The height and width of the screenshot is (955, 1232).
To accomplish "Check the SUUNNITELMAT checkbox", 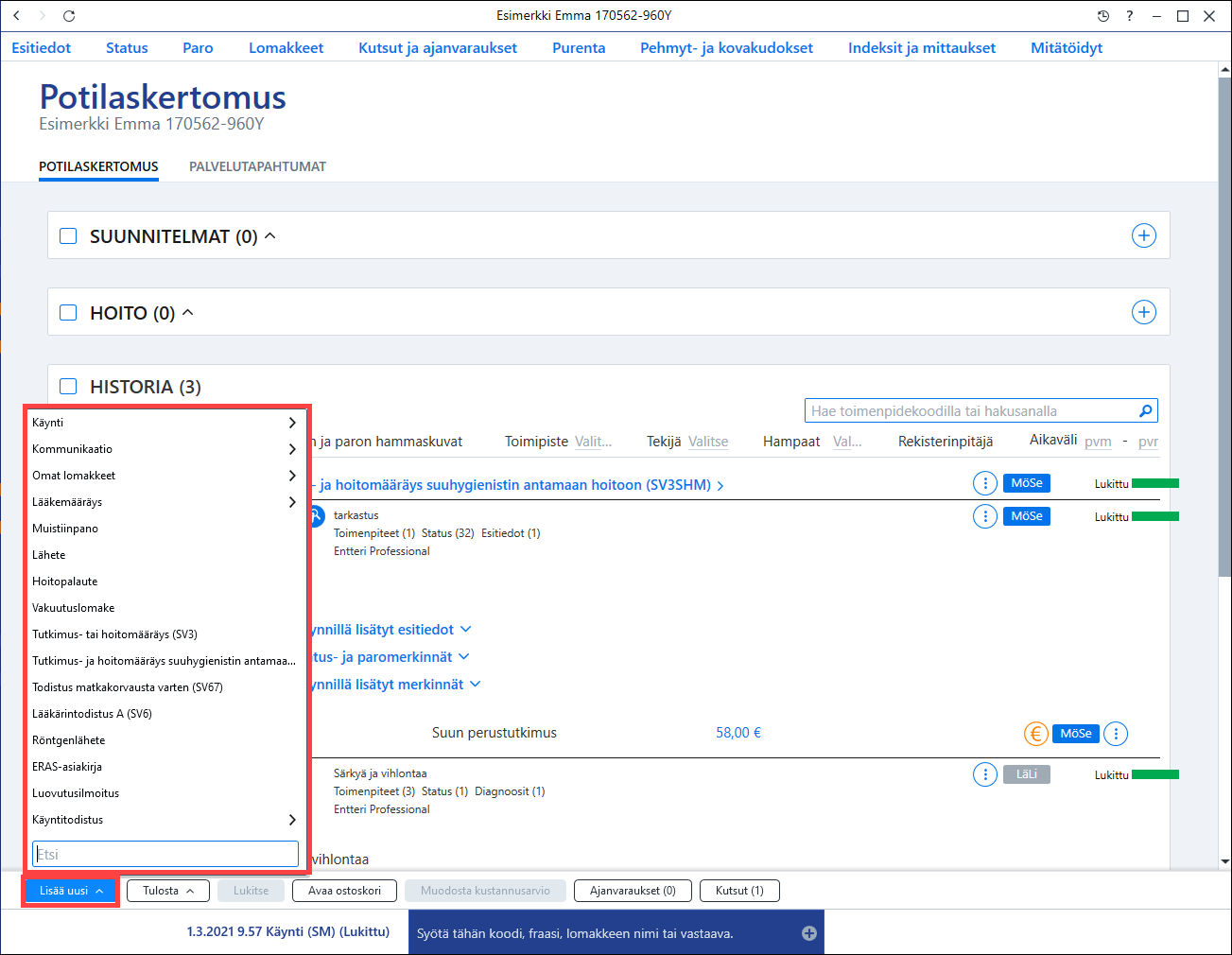I will tap(68, 235).
